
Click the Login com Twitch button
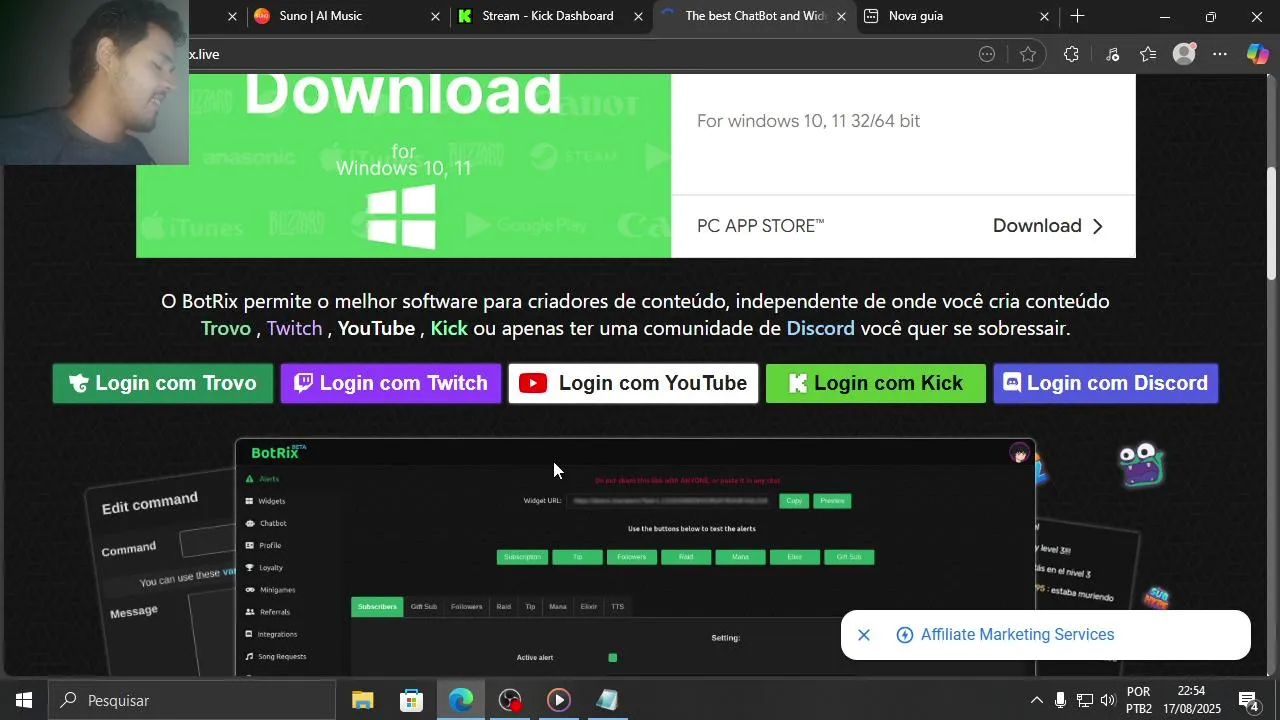coord(391,383)
